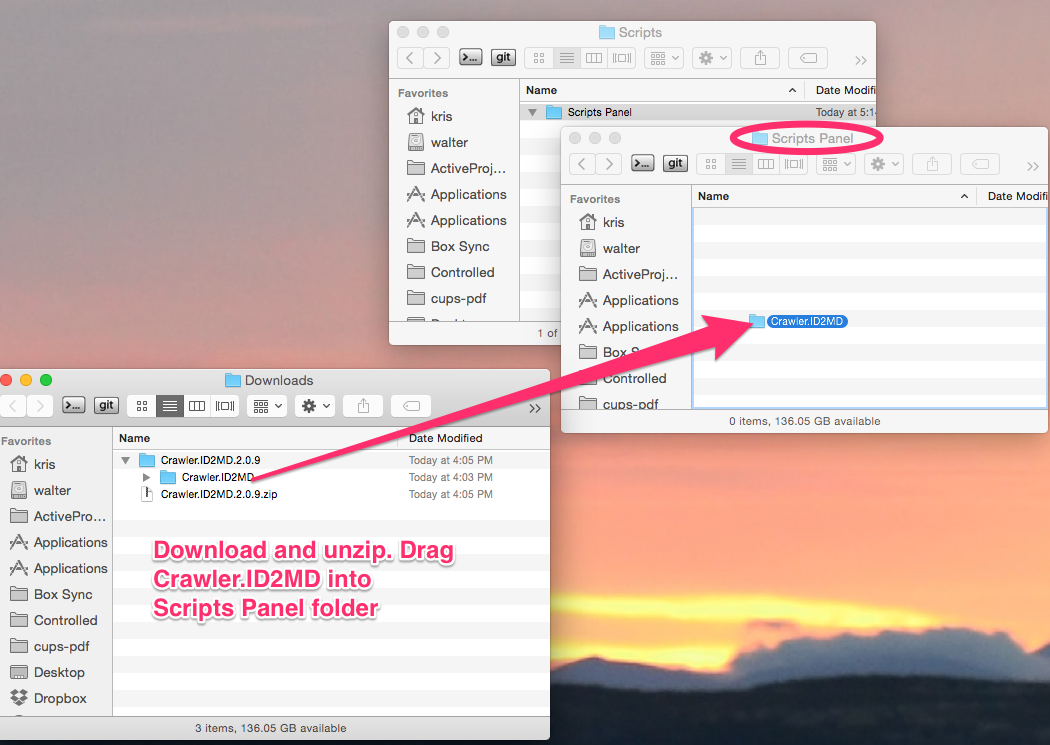Image resolution: width=1050 pixels, height=745 pixels.
Task: Switch Scripts Panel window to list view
Action: coord(739,164)
